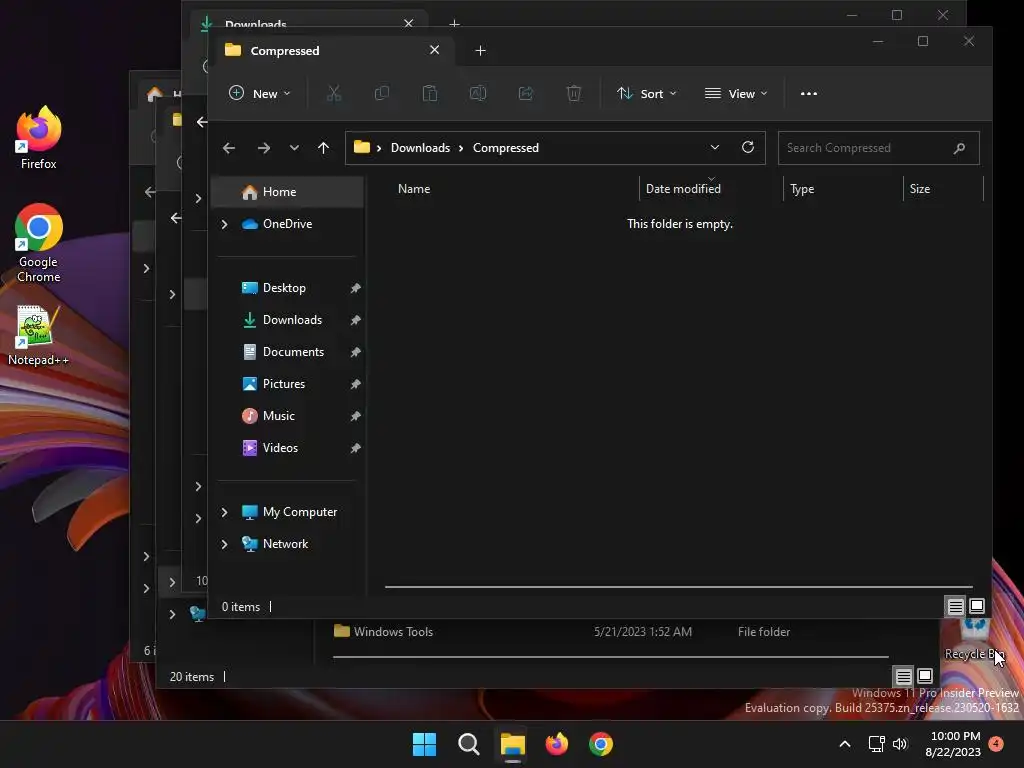The width and height of the screenshot is (1024, 768).
Task: Click the Copy icon in toolbar
Action: (x=381, y=93)
